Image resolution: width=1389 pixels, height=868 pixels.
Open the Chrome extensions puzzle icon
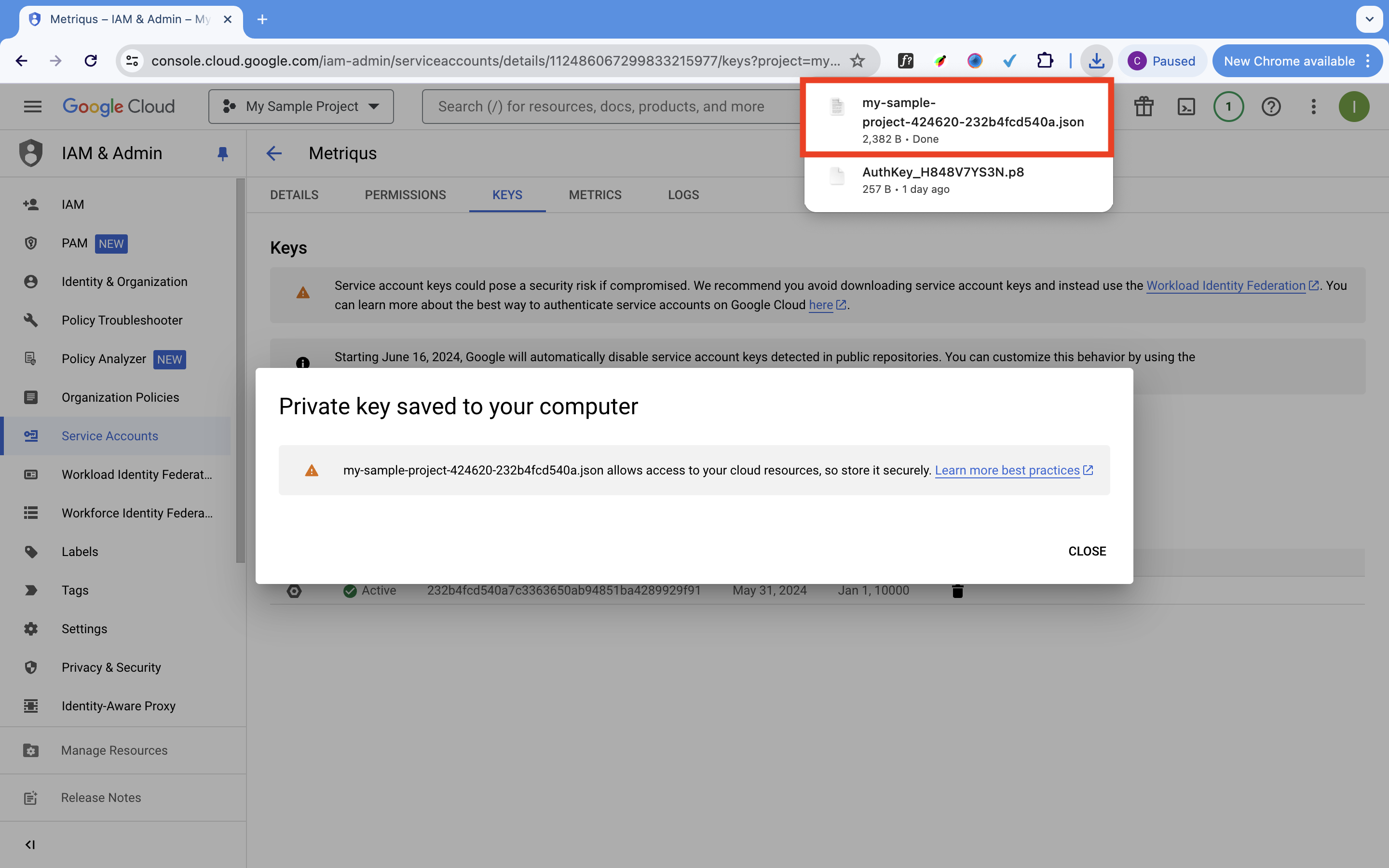(1045, 61)
